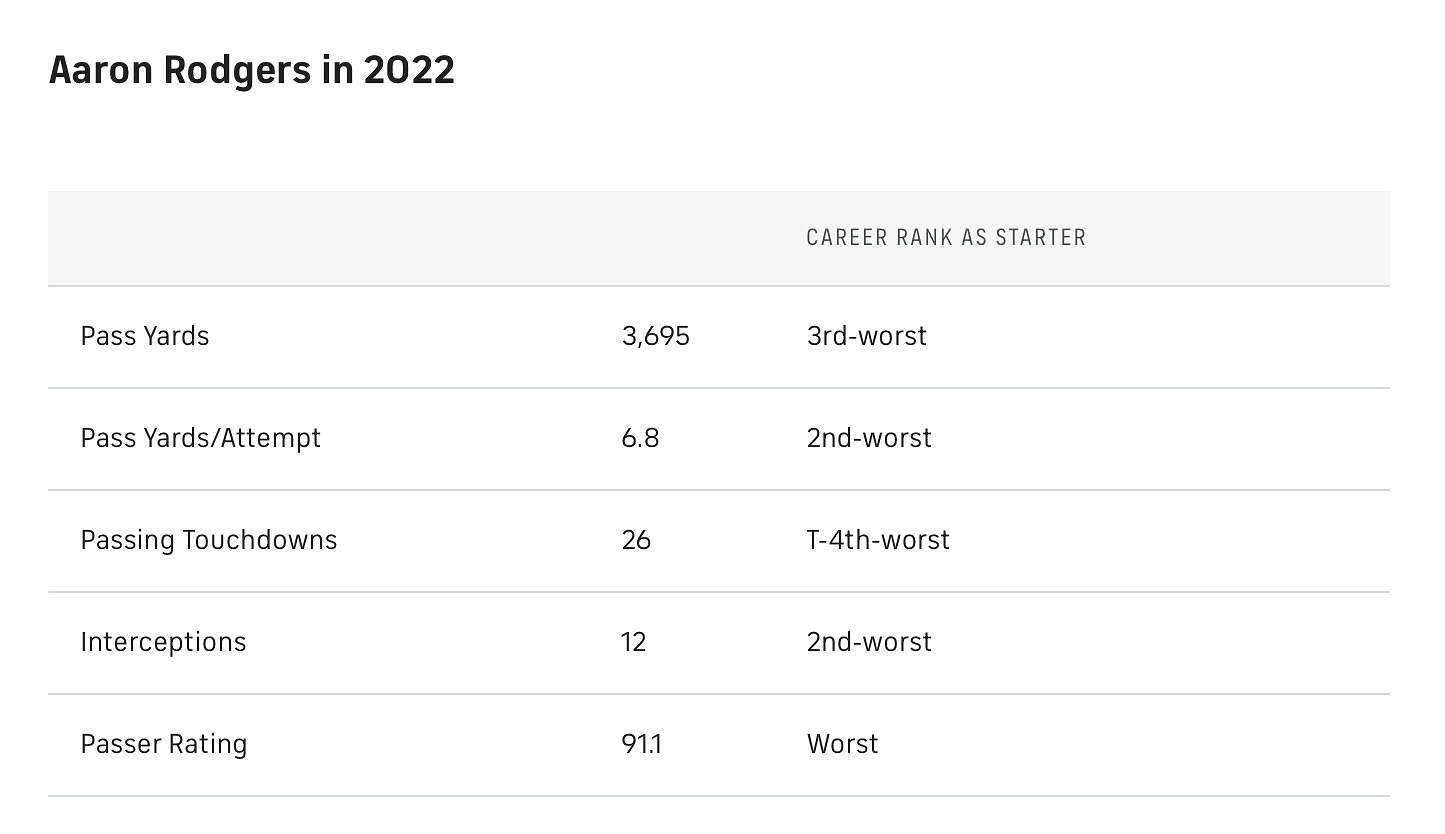The height and width of the screenshot is (834, 1445).
Task: Select the Pass Yards/Attempt row label
Action: click(x=200, y=438)
